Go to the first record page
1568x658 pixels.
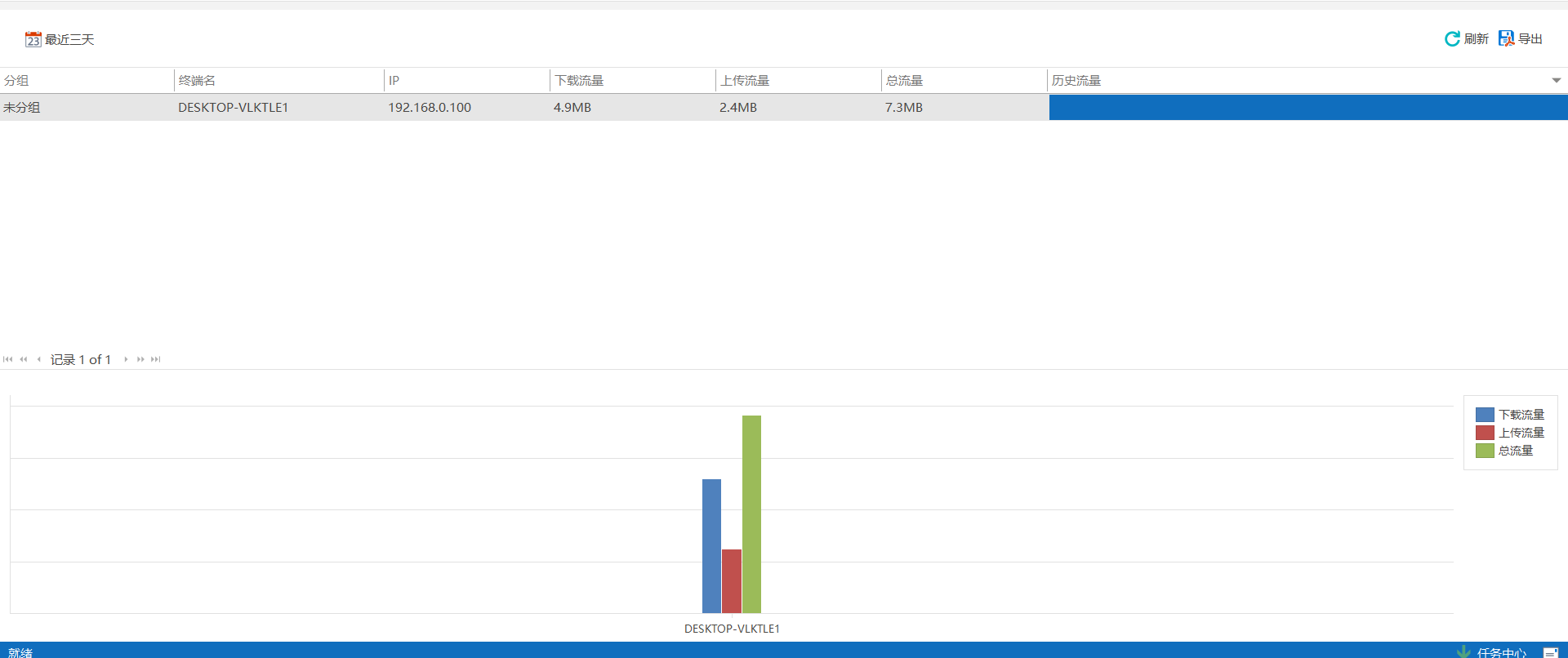coord(8,359)
